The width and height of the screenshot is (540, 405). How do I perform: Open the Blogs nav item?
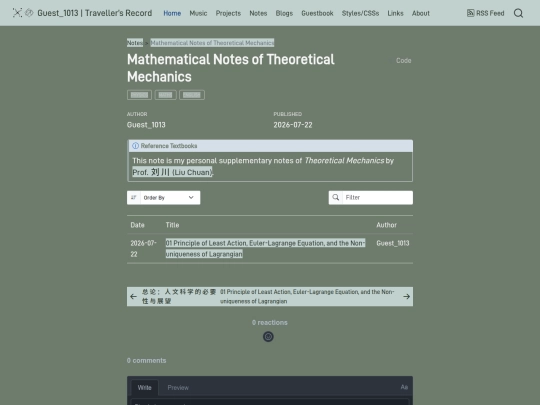click(284, 13)
